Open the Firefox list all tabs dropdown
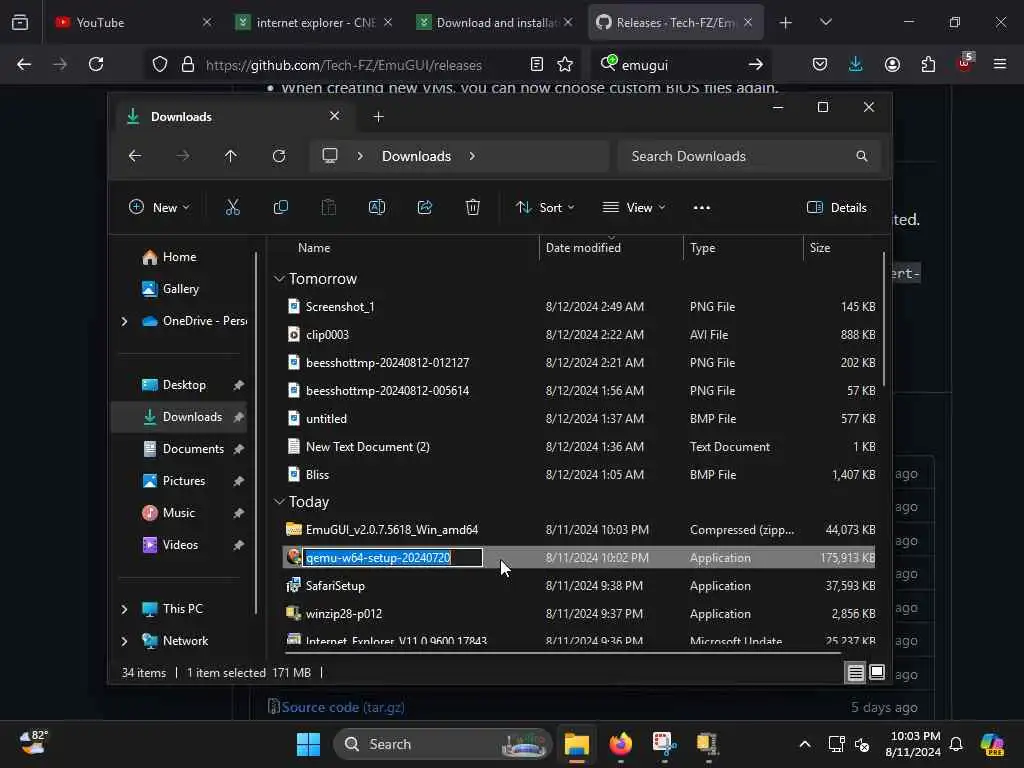Image resolution: width=1024 pixels, height=768 pixels. tap(825, 22)
